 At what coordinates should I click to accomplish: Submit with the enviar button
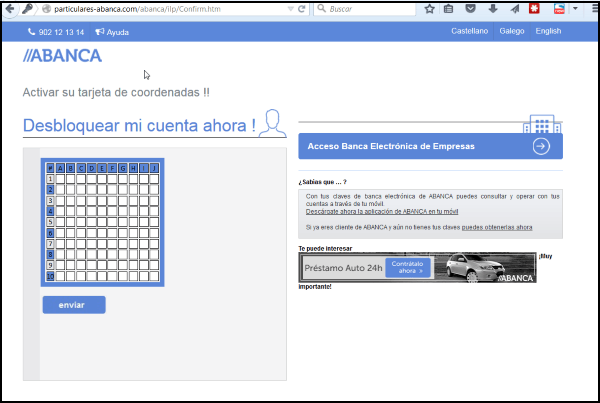(74, 305)
